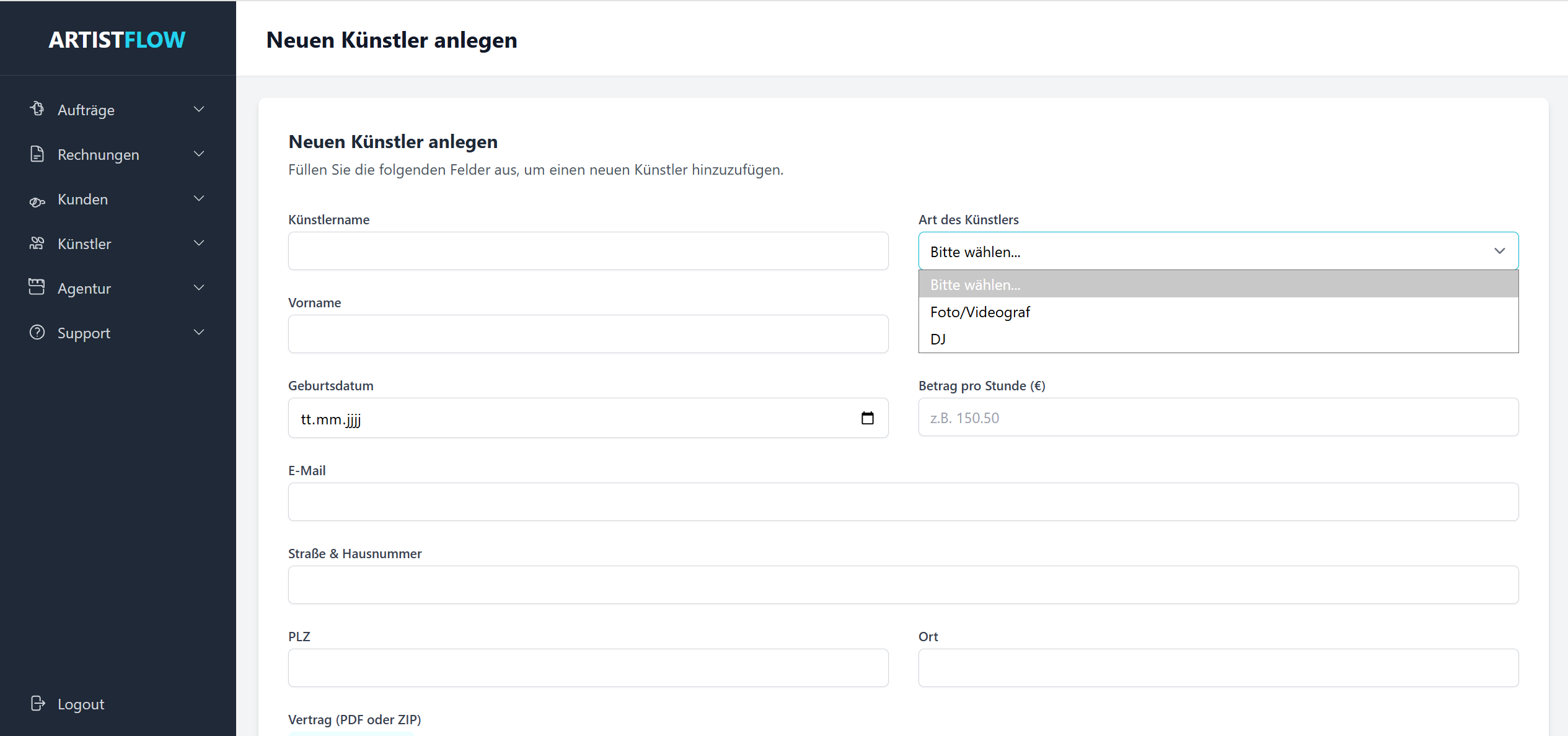Select DJ from the artist type list

coord(938,339)
